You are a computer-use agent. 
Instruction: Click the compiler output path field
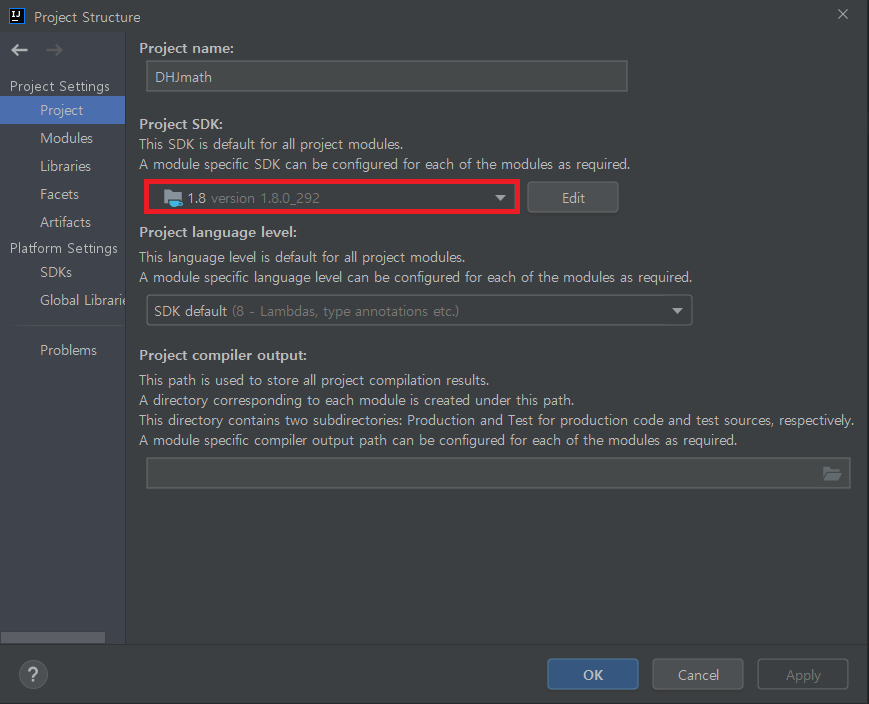(x=498, y=473)
